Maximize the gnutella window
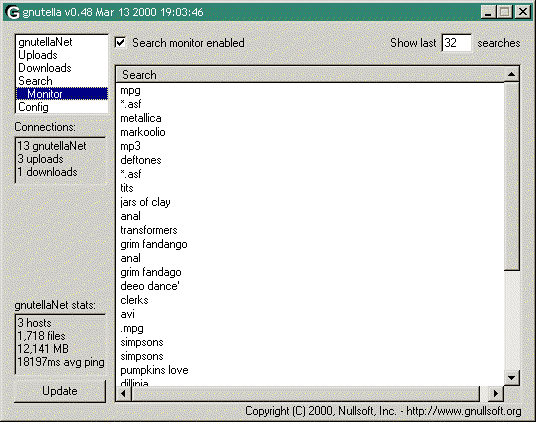Image resolution: width=536 pixels, height=422 pixels. pyautogui.click(x=504, y=12)
